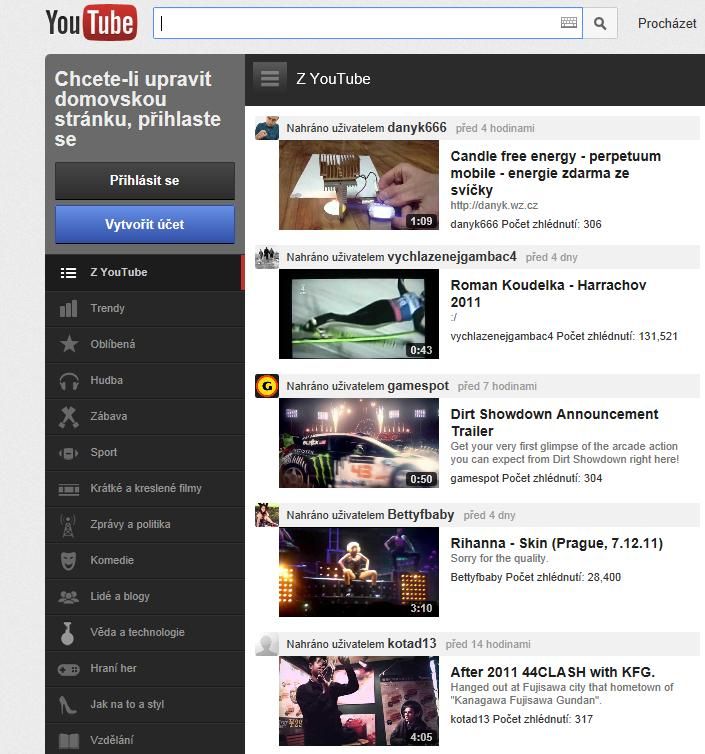Click the magnifier search button
The width and height of the screenshot is (705, 754).
pyautogui.click(x=600, y=23)
